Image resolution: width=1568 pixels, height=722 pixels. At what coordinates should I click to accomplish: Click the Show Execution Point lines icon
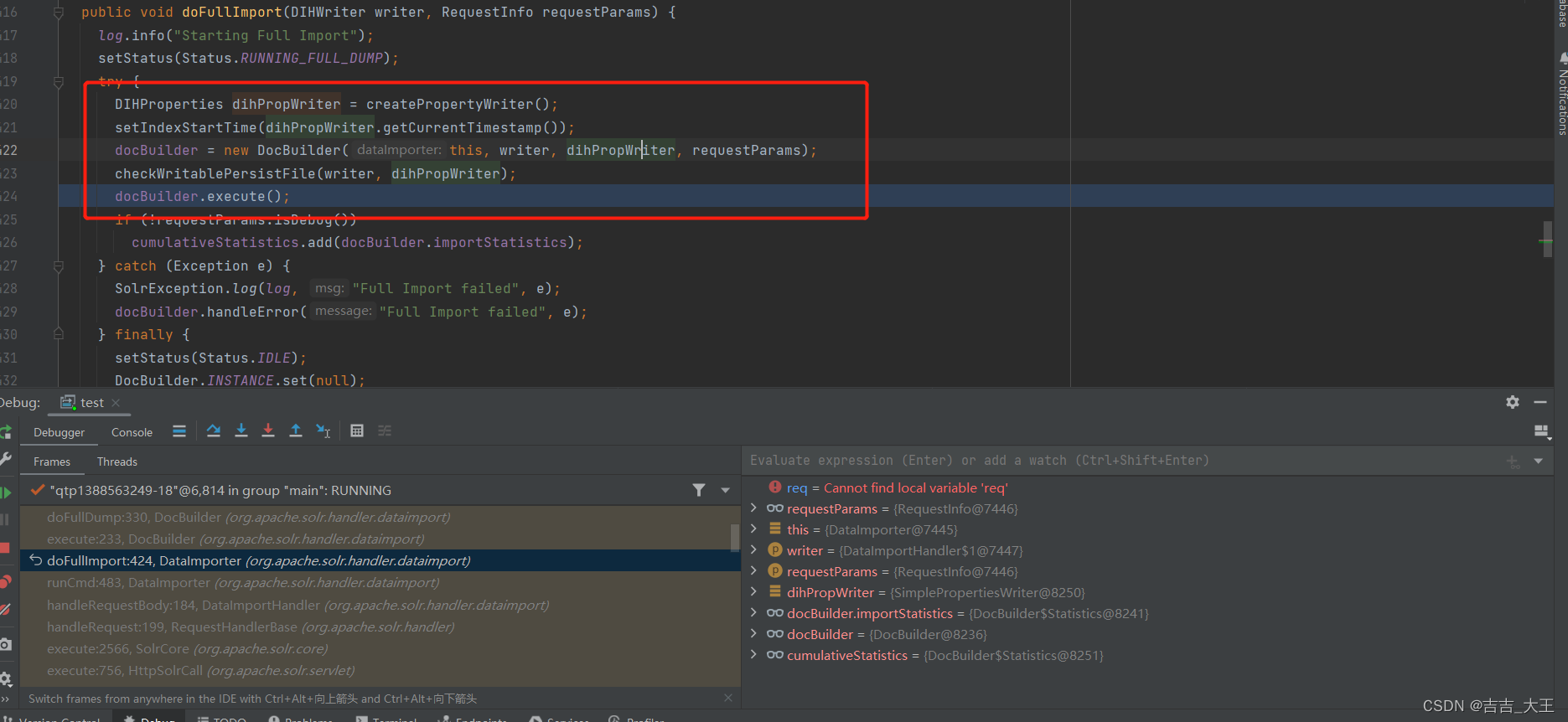[179, 431]
